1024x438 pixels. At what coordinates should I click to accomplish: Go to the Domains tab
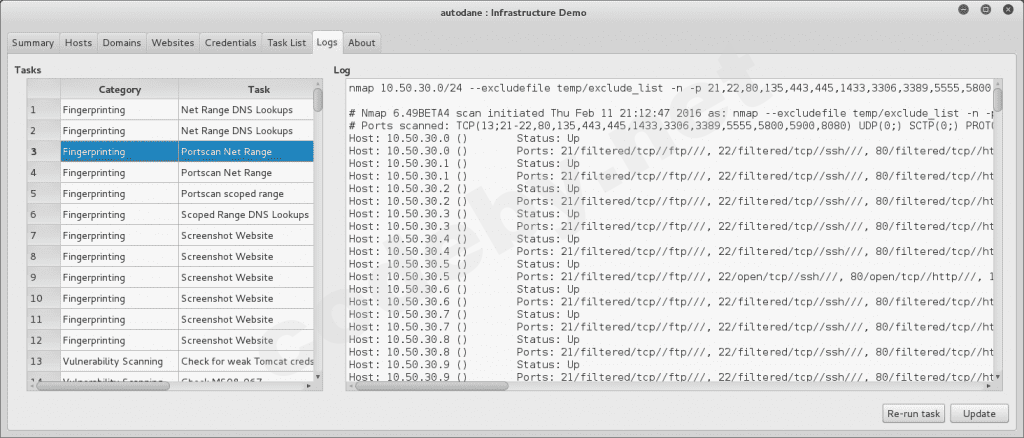pos(121,43)
